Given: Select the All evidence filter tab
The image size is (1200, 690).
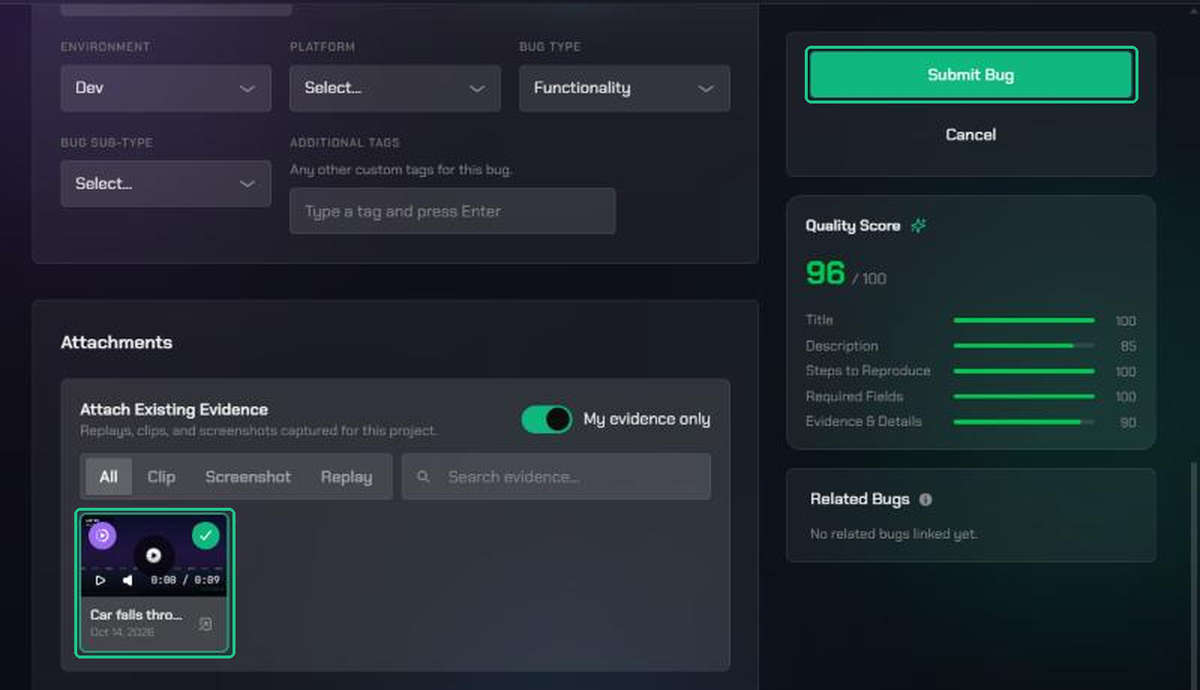Looking at the screenshot, I should pyautogui.click(x=108, y=477).
